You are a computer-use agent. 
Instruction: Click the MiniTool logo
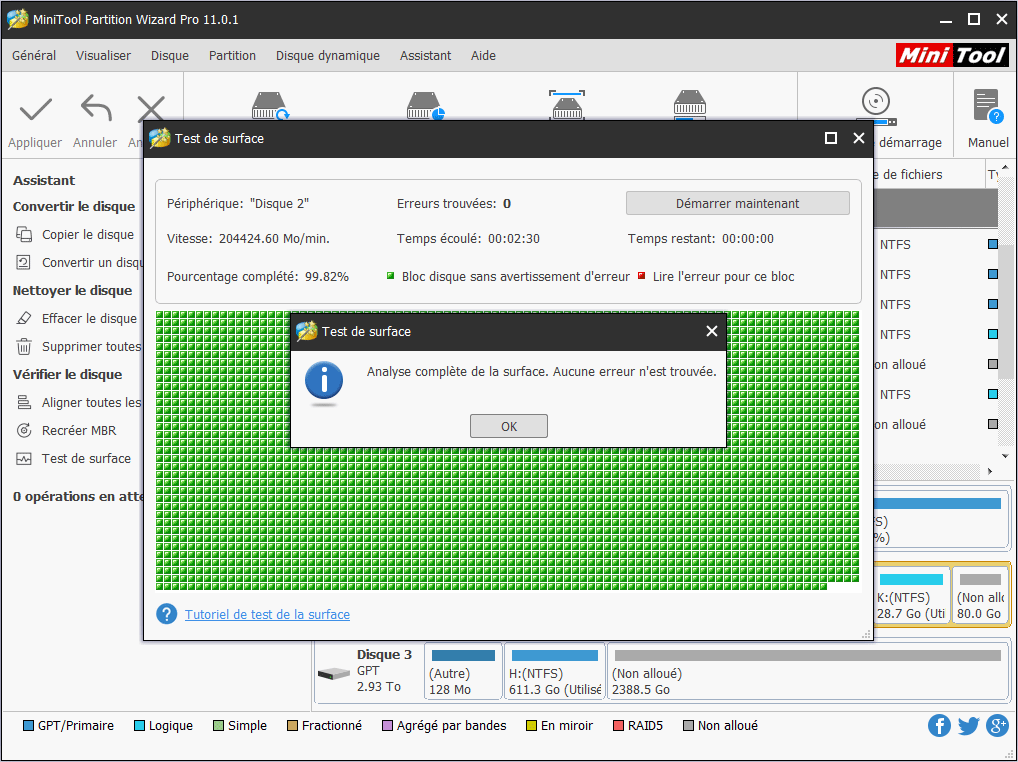click(x=952, y=55)
